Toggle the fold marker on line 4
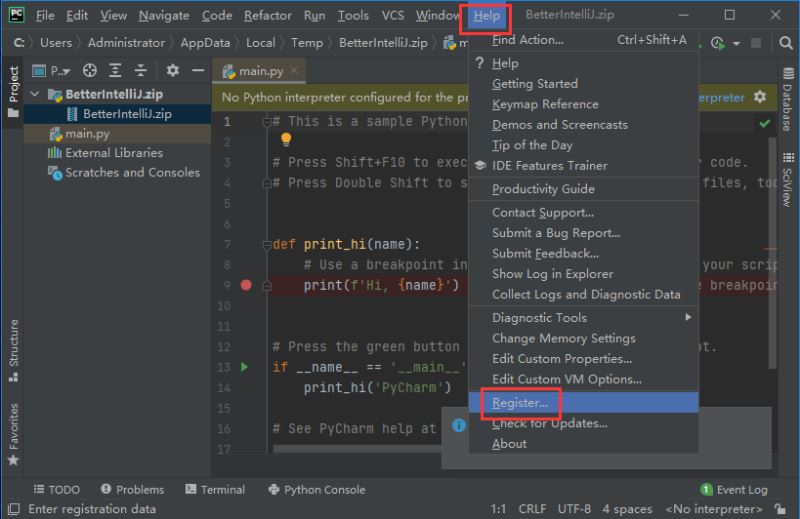Screen dimensions: 800x519 (x=266, y=183)
